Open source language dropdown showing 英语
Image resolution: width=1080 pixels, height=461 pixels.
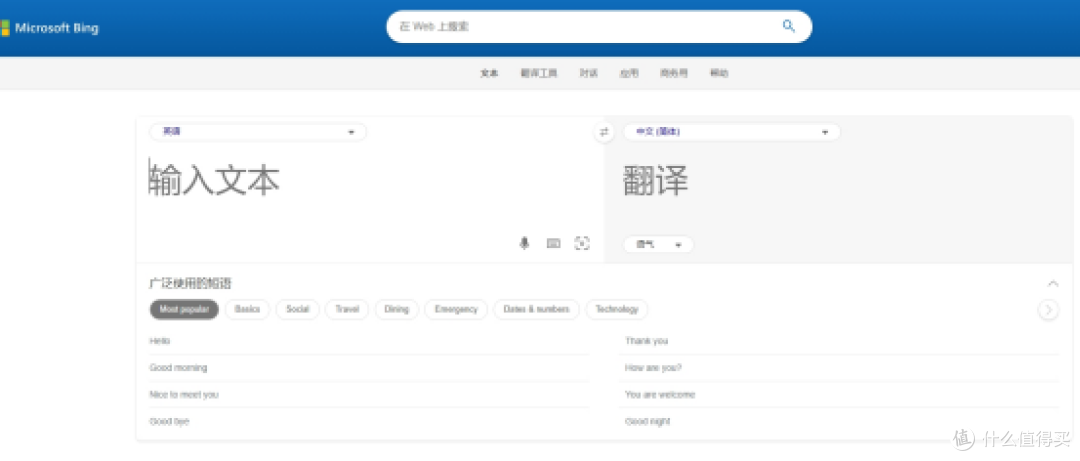tap(258, 132)
